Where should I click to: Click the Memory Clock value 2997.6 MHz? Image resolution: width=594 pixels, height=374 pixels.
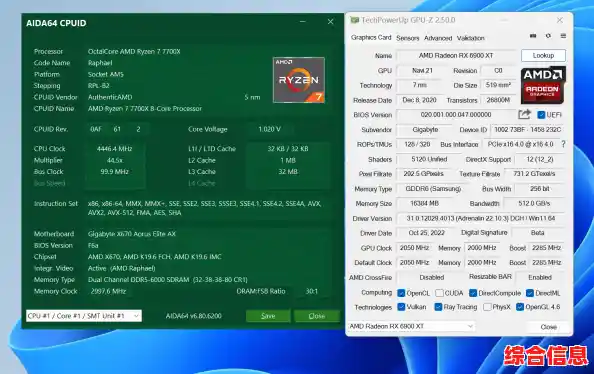108,291
